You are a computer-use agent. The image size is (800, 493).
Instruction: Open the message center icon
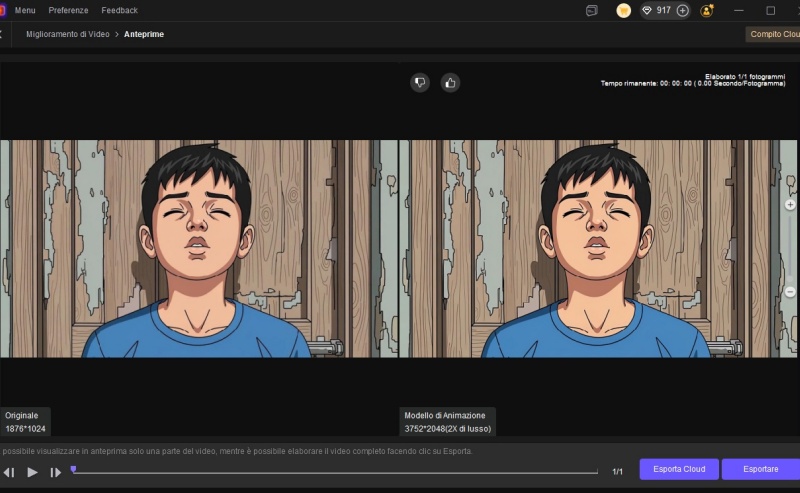[592, 10]
